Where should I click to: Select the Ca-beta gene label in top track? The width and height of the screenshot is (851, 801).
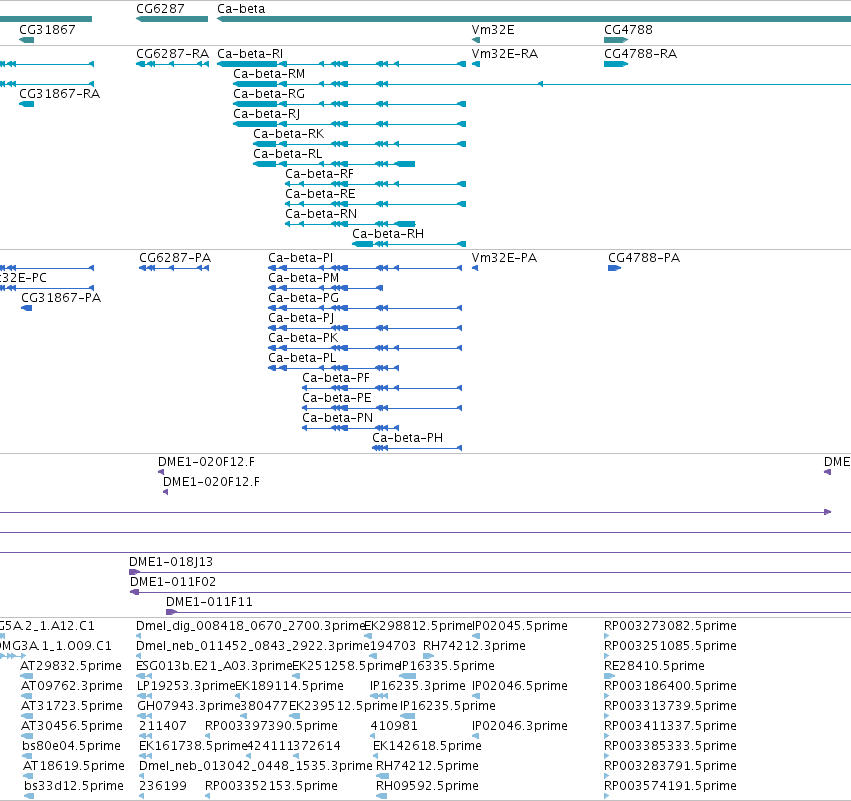pyautogui.click(x=241, y=9)
